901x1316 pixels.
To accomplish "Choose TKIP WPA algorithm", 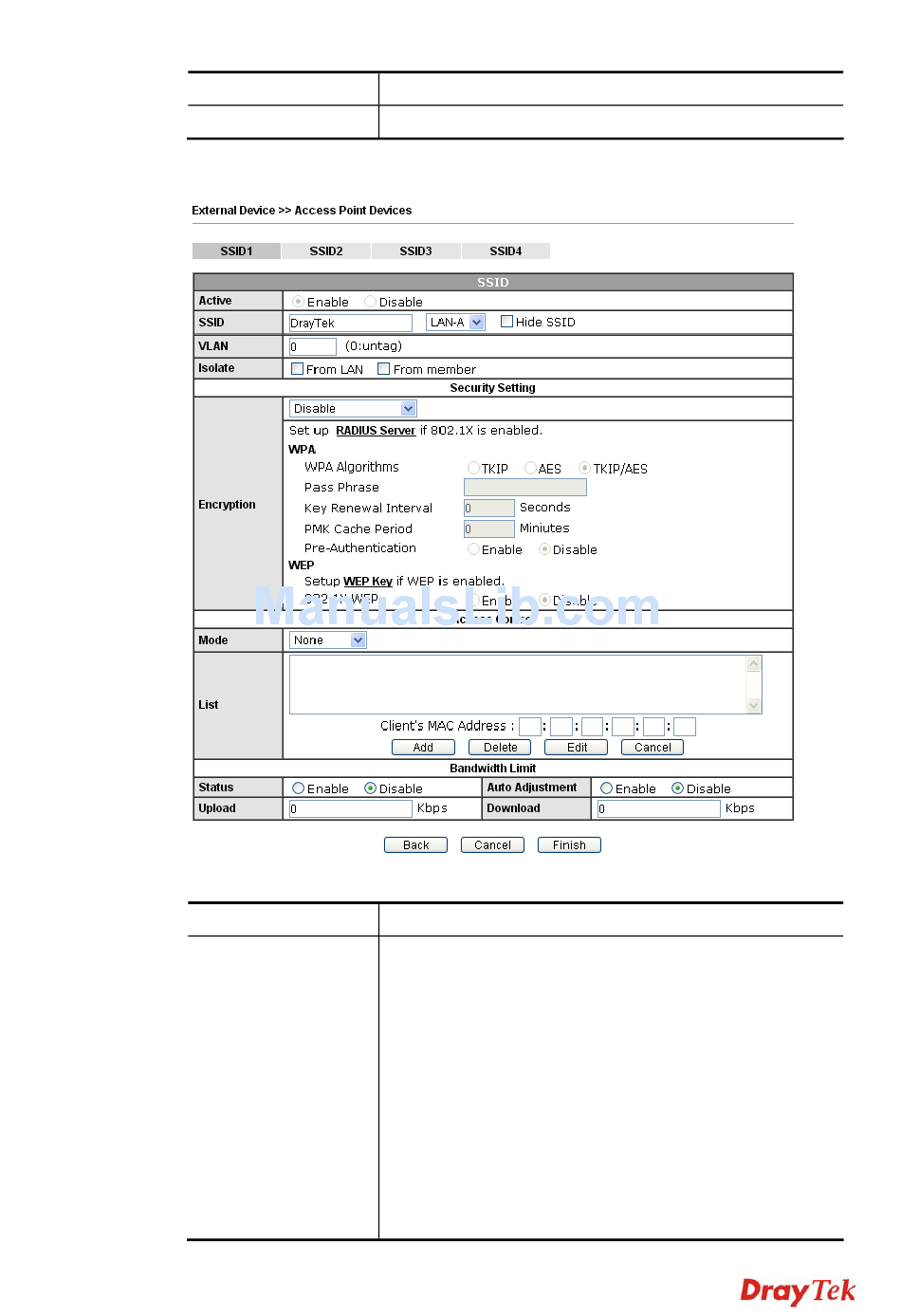I will pyautogui.click(x=473, y=468).
